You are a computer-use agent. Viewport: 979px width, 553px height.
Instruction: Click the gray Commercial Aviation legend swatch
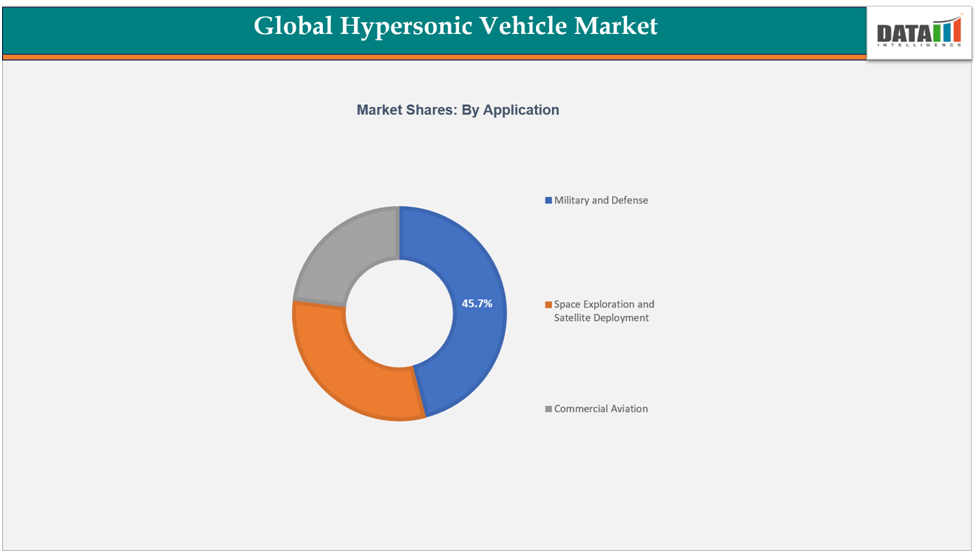pos(548,409)
